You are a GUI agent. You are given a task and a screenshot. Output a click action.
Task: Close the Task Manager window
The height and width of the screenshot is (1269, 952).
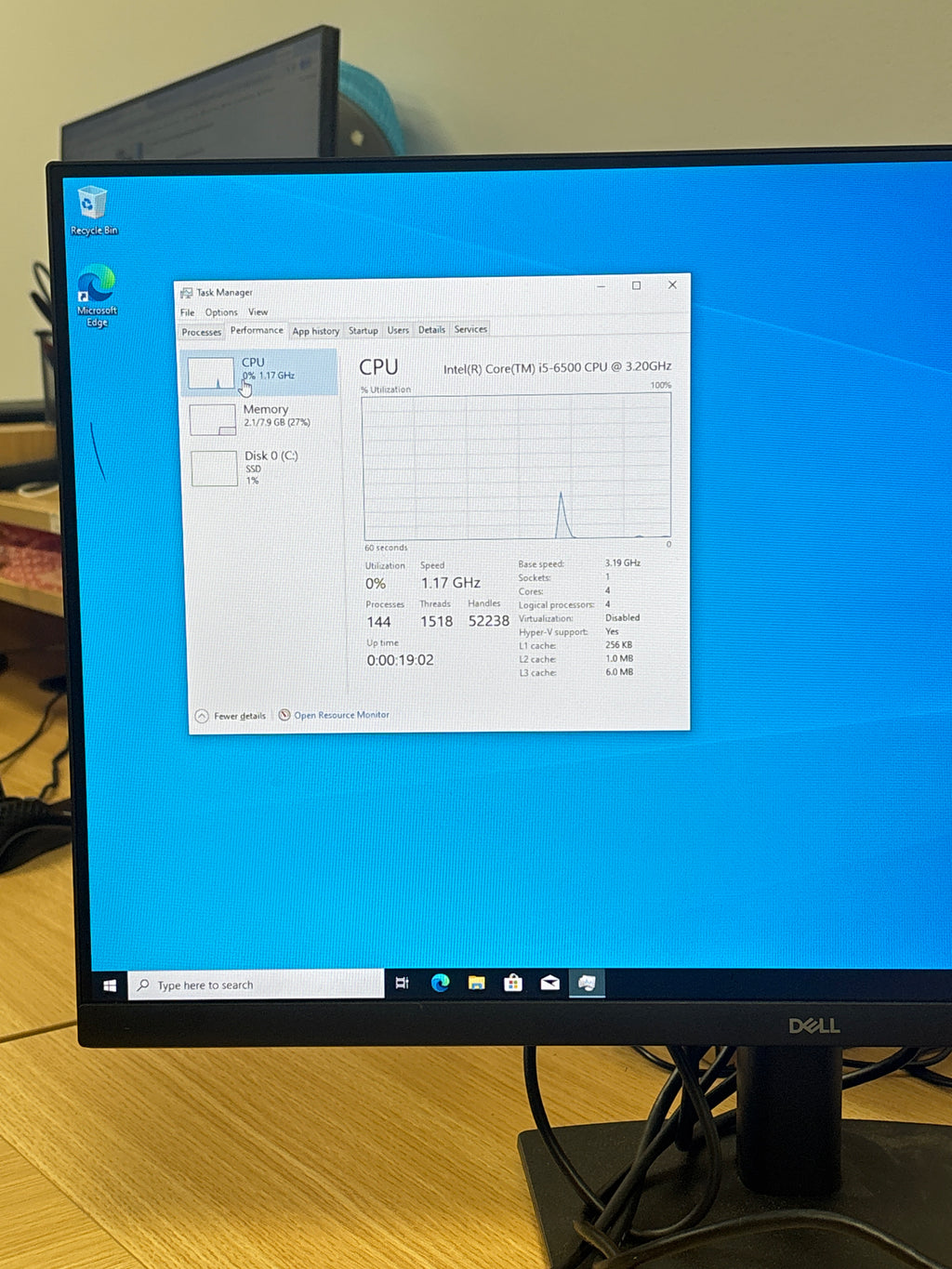pos(672,284)
